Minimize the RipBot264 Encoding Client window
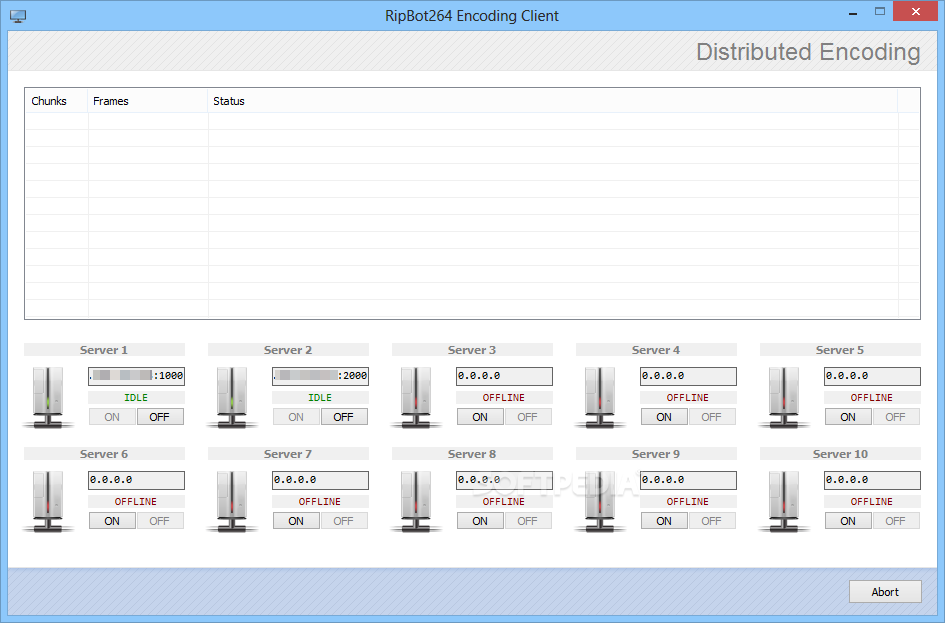 853,12
